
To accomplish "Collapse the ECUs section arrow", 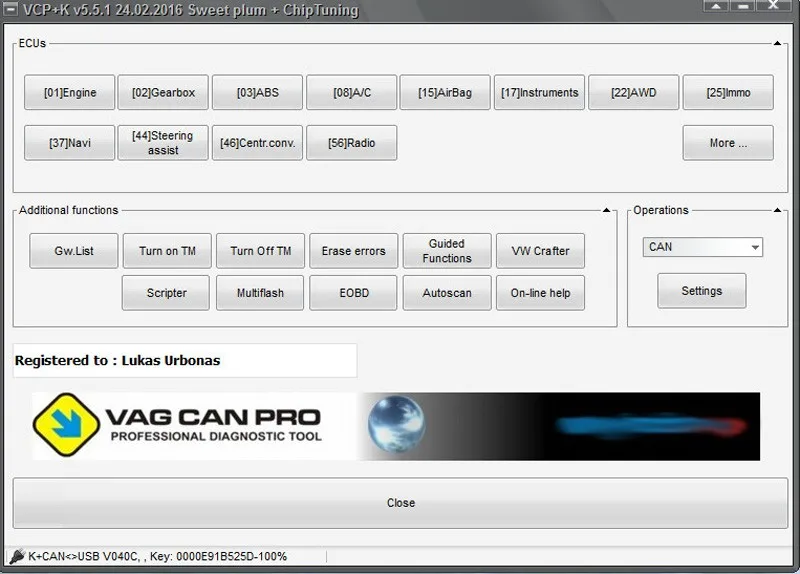I will tap(777, 43).
